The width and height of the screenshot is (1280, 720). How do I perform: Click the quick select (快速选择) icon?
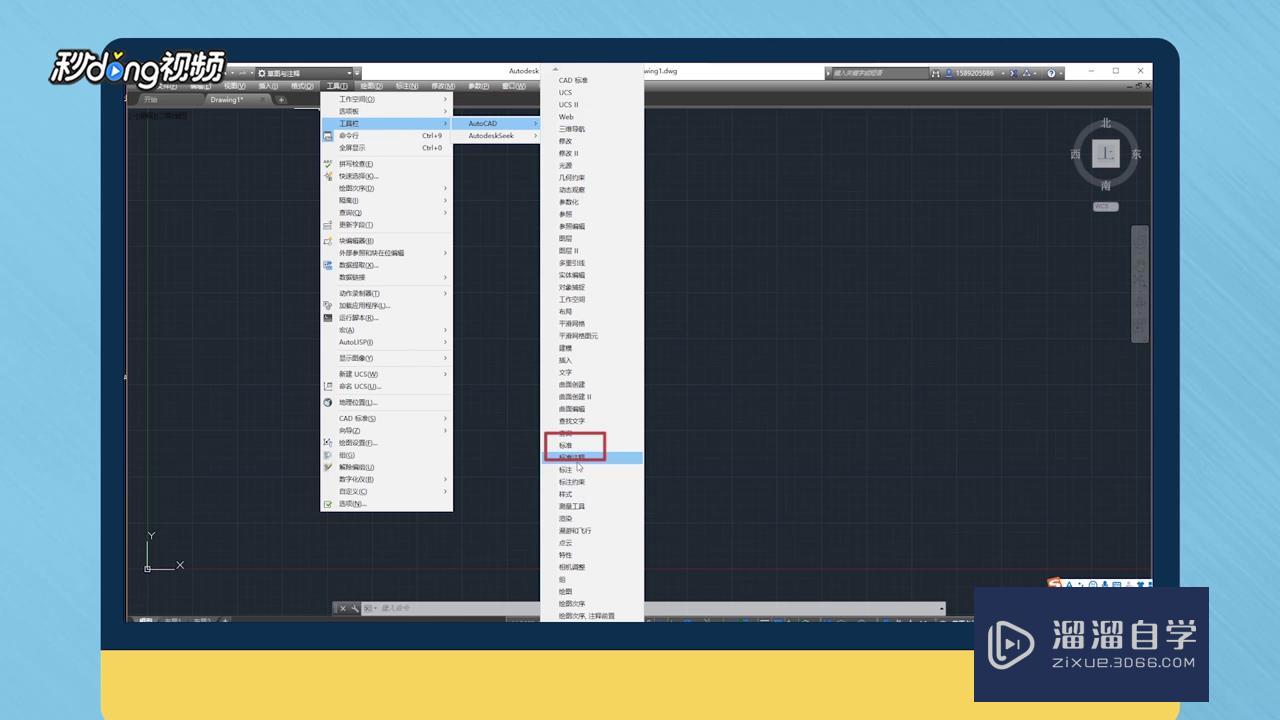click(328, 176)
